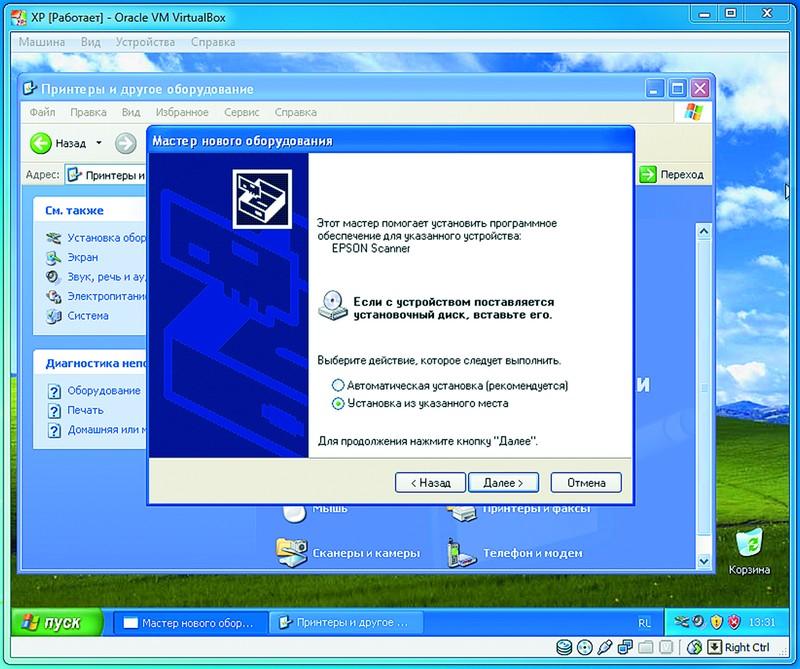Open the Электропитание link in the sidebar
The image size is (800, 669).
pos(107,296)
